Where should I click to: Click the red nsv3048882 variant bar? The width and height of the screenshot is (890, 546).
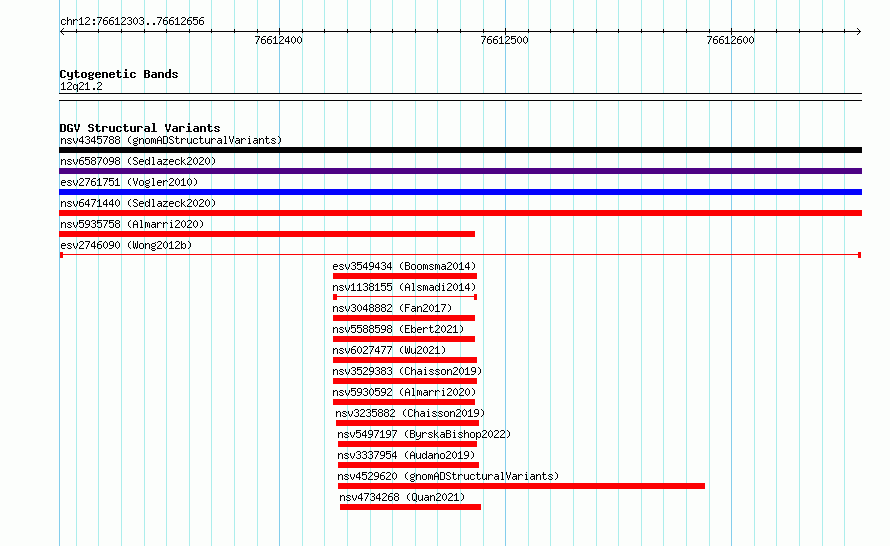(404, 318)
